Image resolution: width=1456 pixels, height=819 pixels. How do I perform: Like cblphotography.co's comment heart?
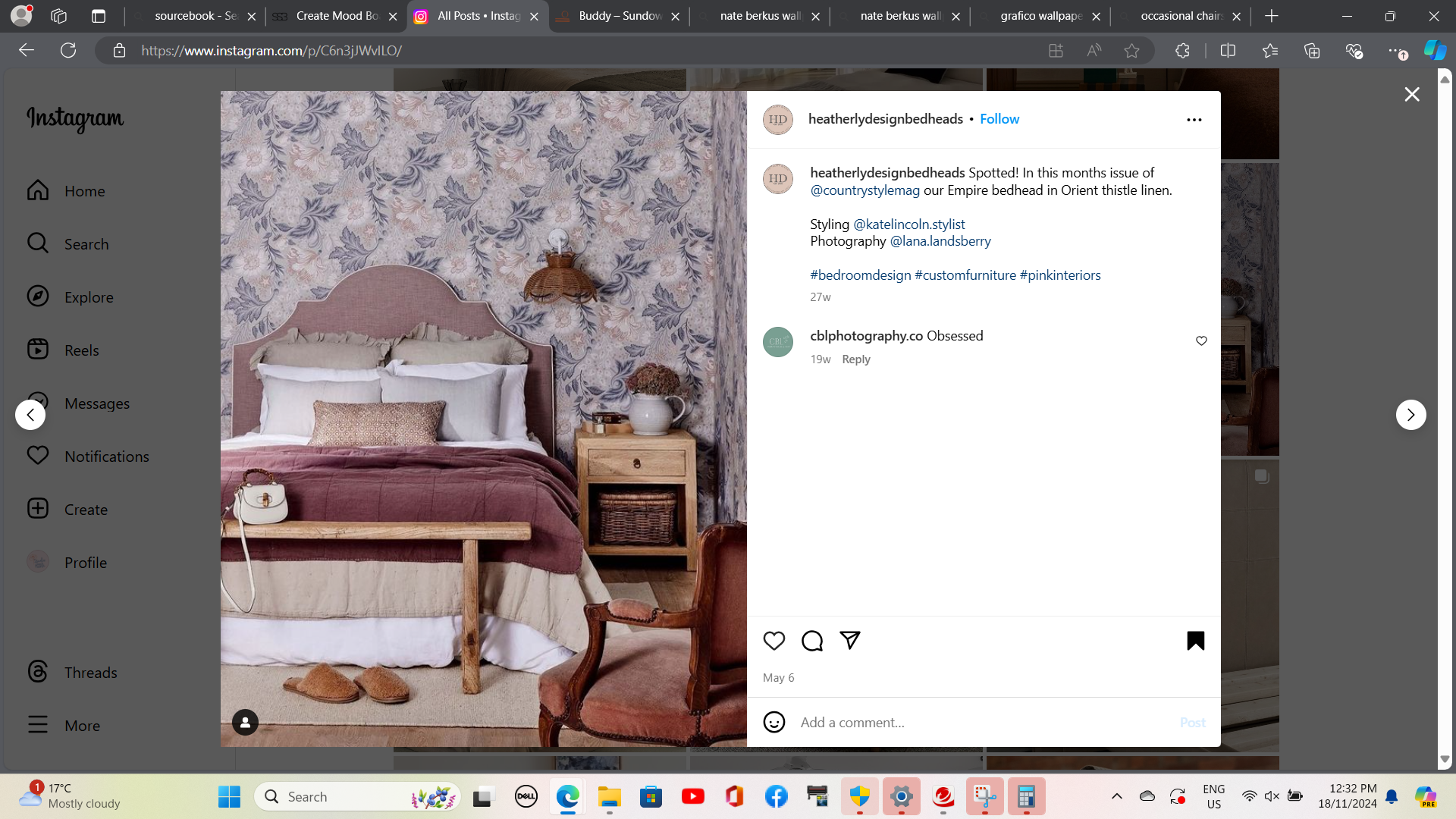point(1201,341)
